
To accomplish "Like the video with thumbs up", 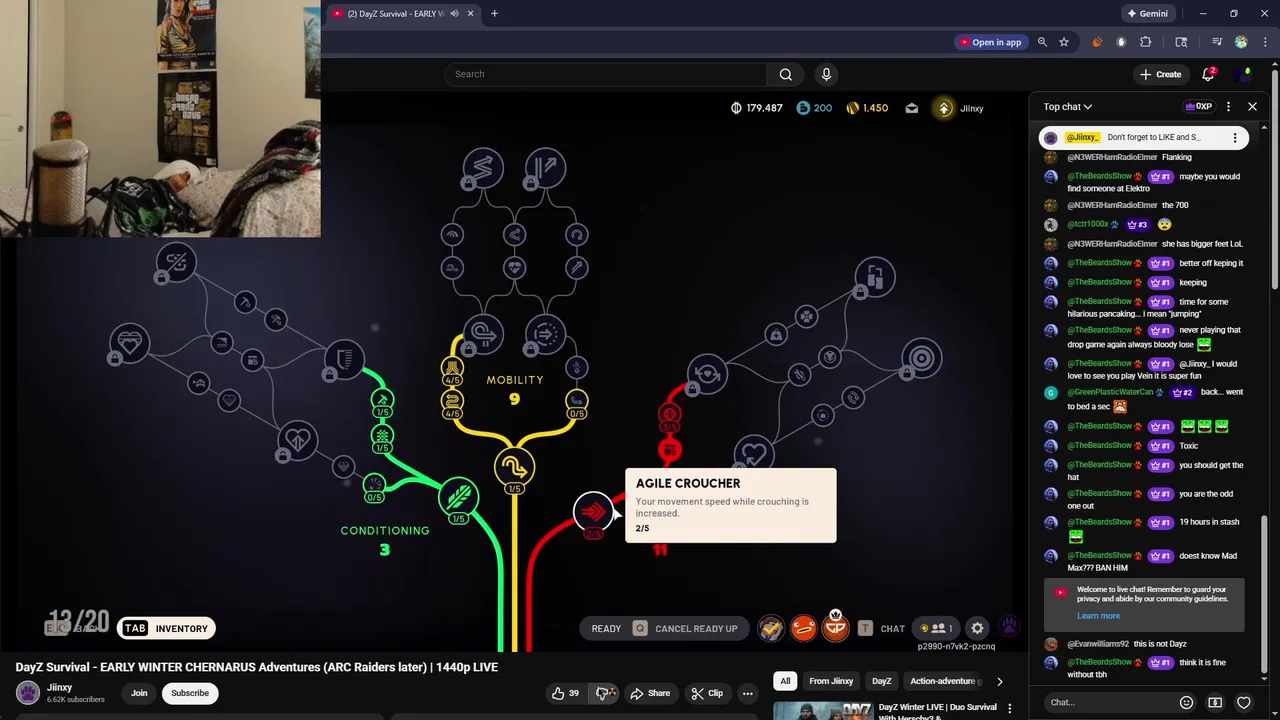I will 566,693.
